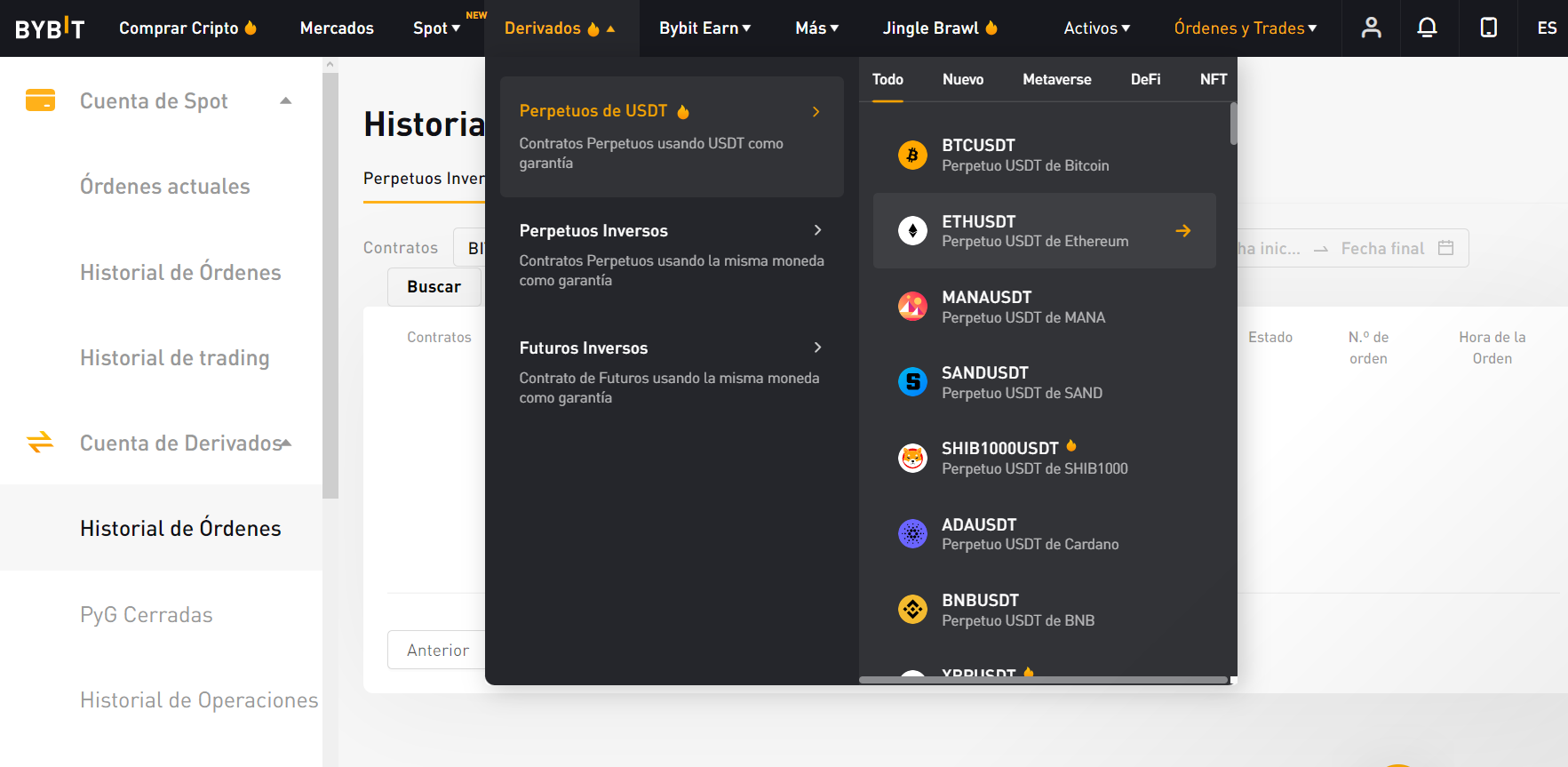The image size is (1568, 767).
Task: Click the ETHUSDT Ethereum coin icon
Action: [x=912, y=231]
